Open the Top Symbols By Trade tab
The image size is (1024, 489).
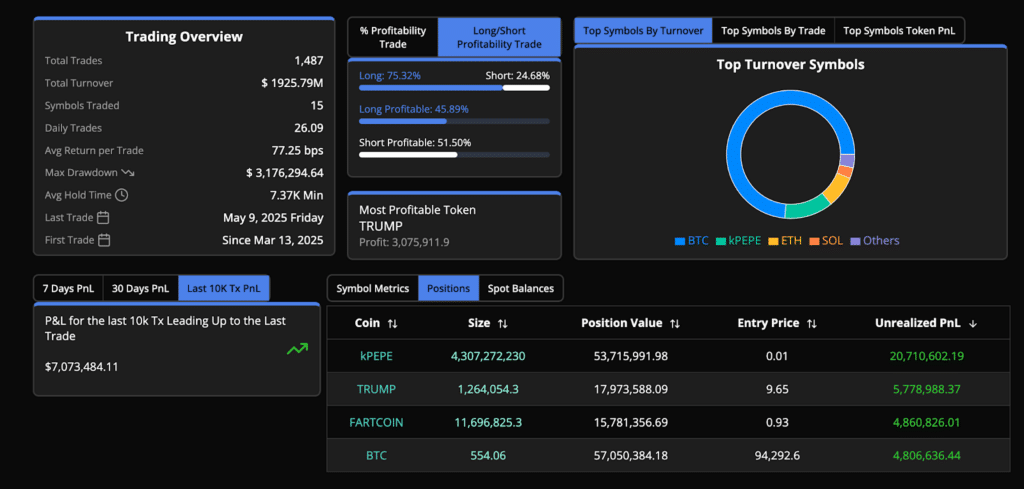click(x=773, y=31)
